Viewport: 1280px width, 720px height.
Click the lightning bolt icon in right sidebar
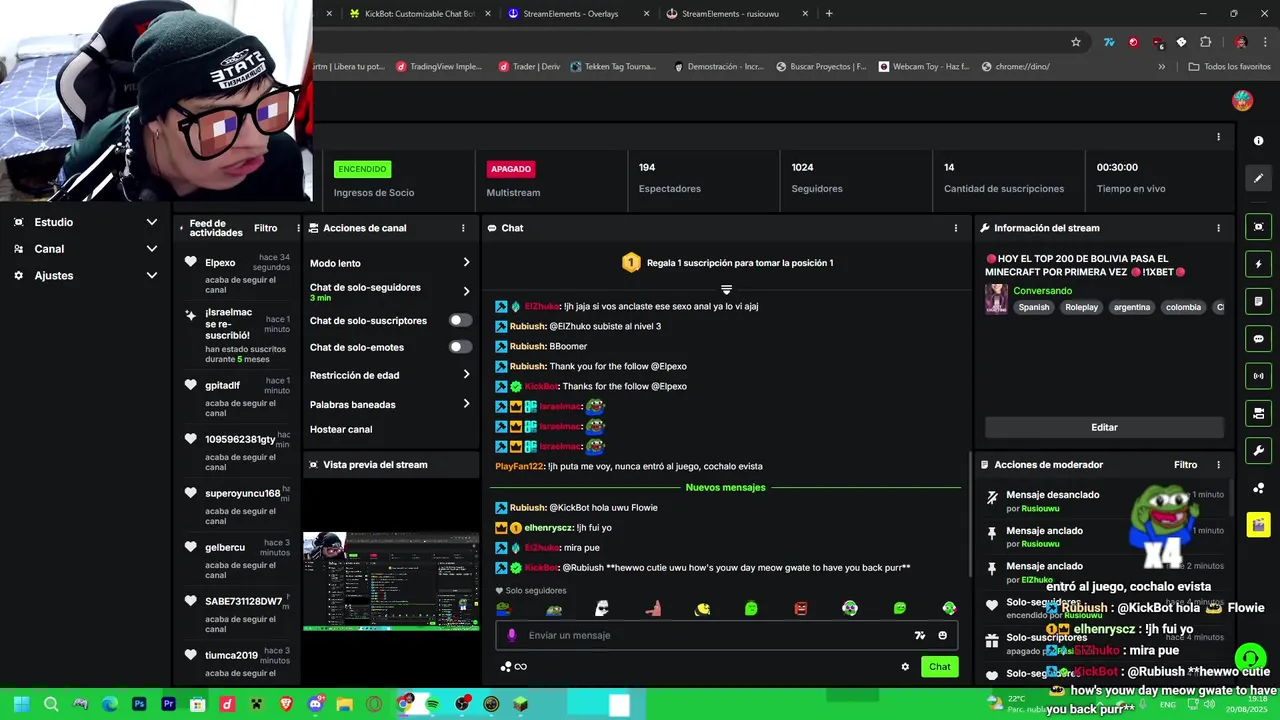tap(1259, 264)
